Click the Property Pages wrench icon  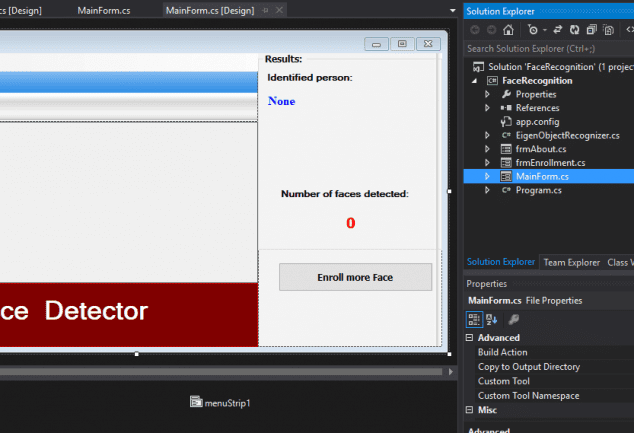click(x=514, y=319)
